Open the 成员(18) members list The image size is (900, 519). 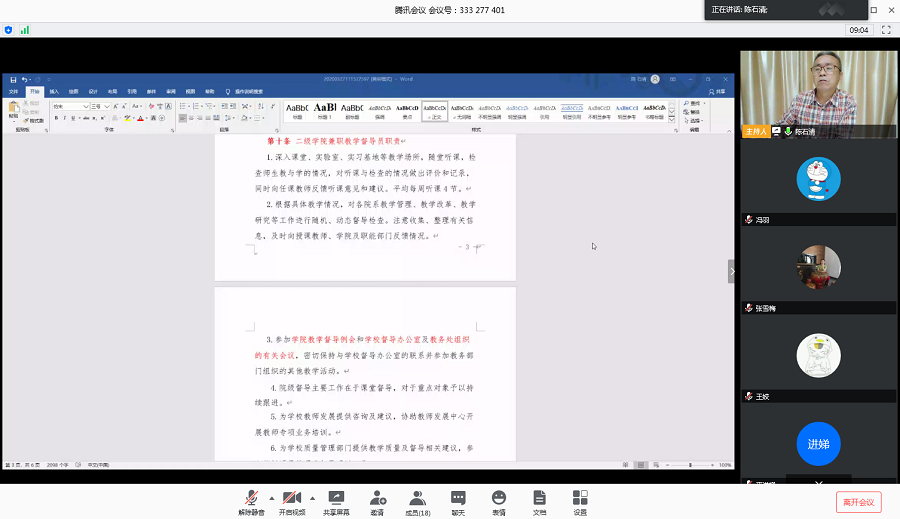(x=417, y=497)
